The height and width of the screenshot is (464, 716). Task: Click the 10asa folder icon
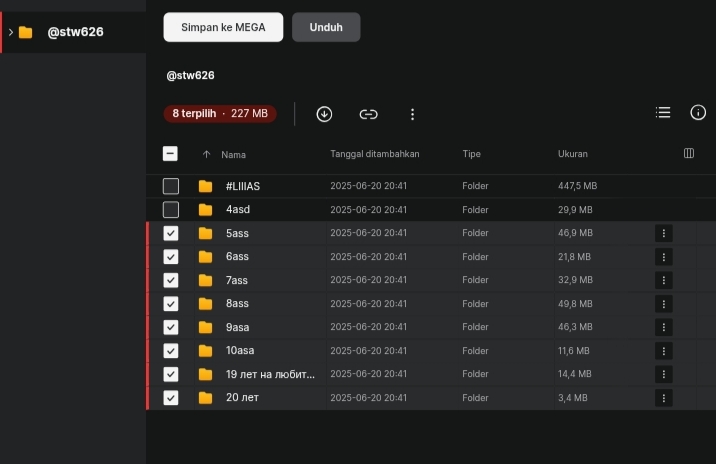pos(205,351)
